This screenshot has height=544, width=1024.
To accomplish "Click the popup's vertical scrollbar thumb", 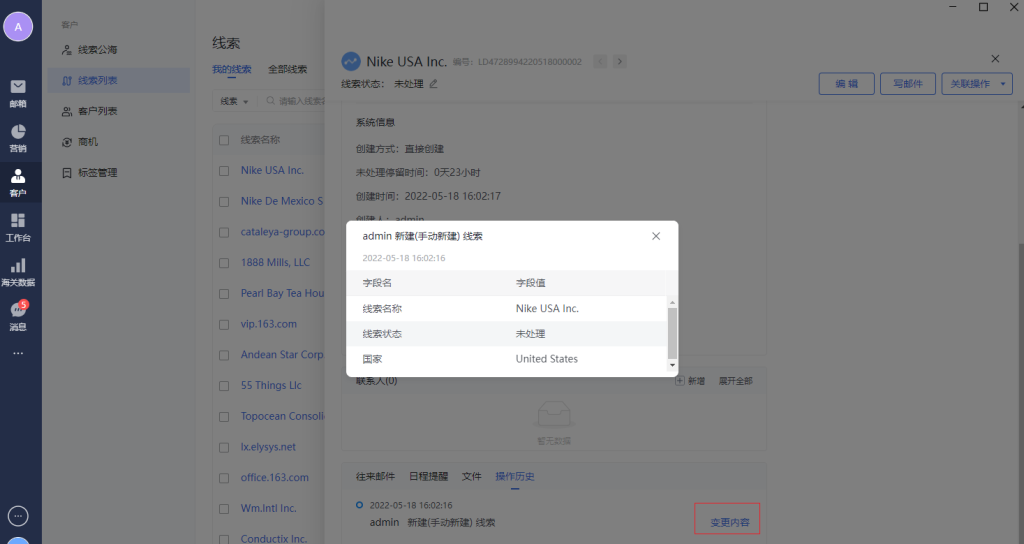I will pyautogui.click(x=672, y=332).
